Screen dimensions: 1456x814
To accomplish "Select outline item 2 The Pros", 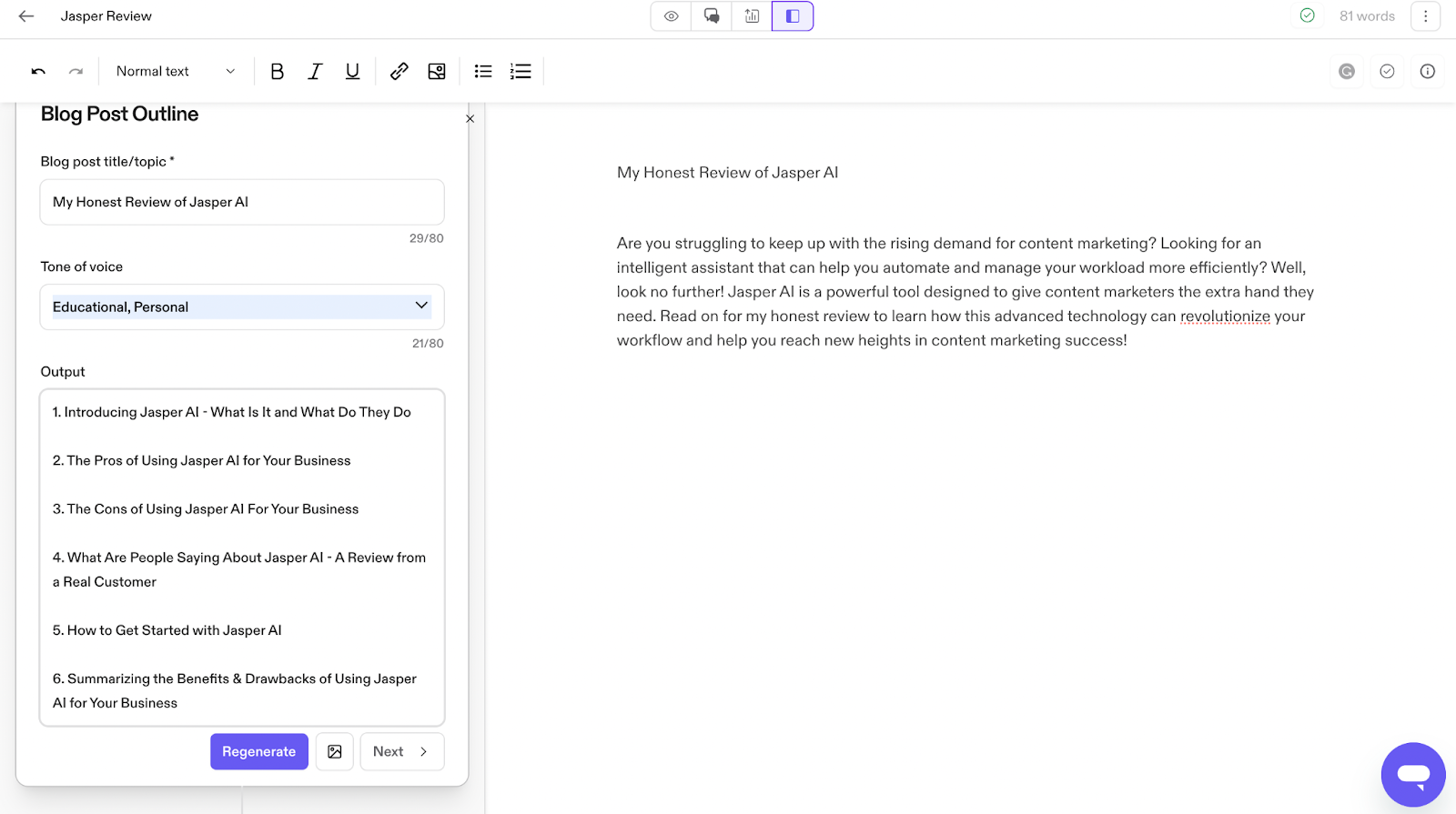I will pyautogui.click(x=201, y=460).
